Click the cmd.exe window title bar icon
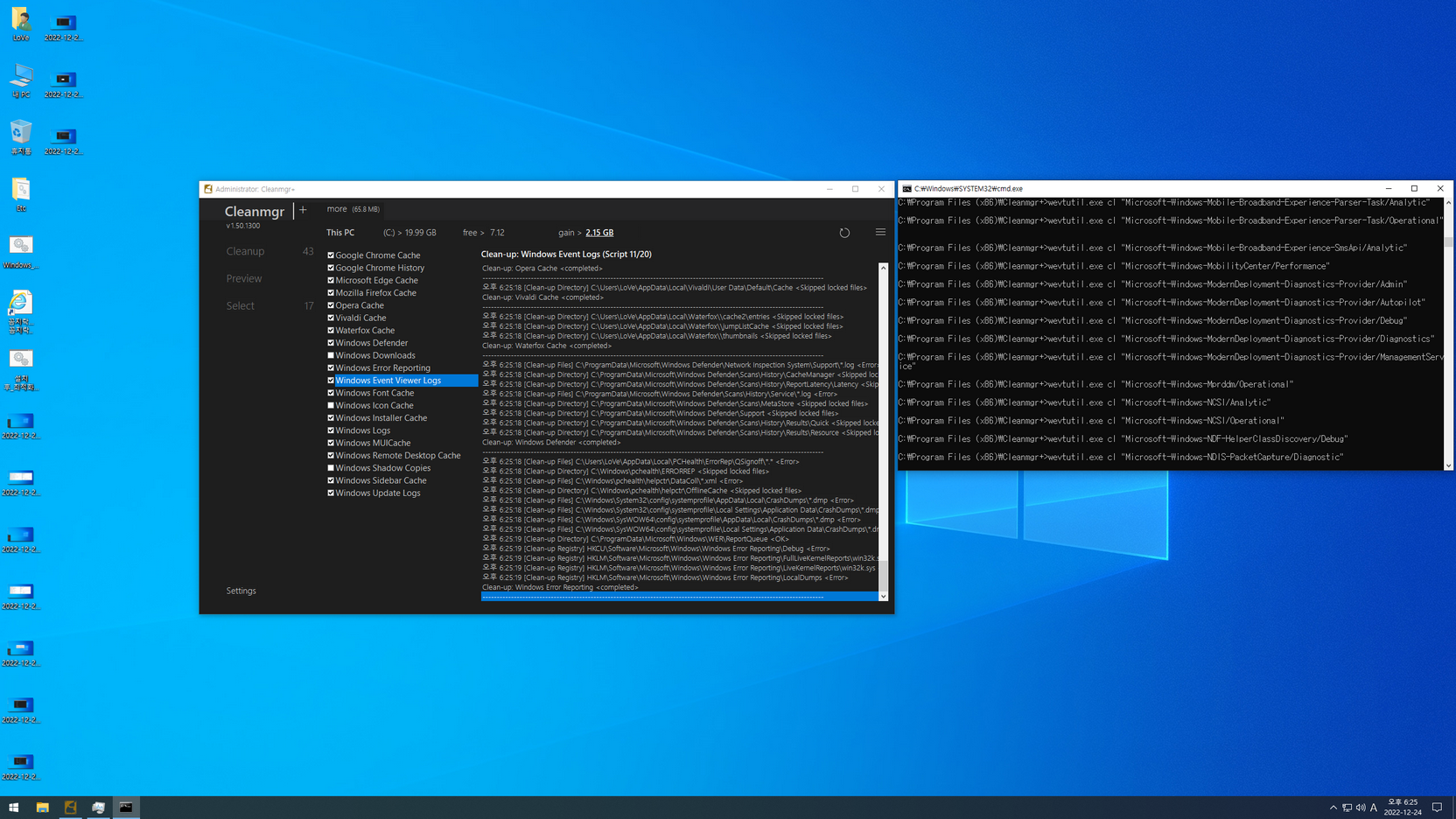 pyautogui.click(x=906, y=189)
